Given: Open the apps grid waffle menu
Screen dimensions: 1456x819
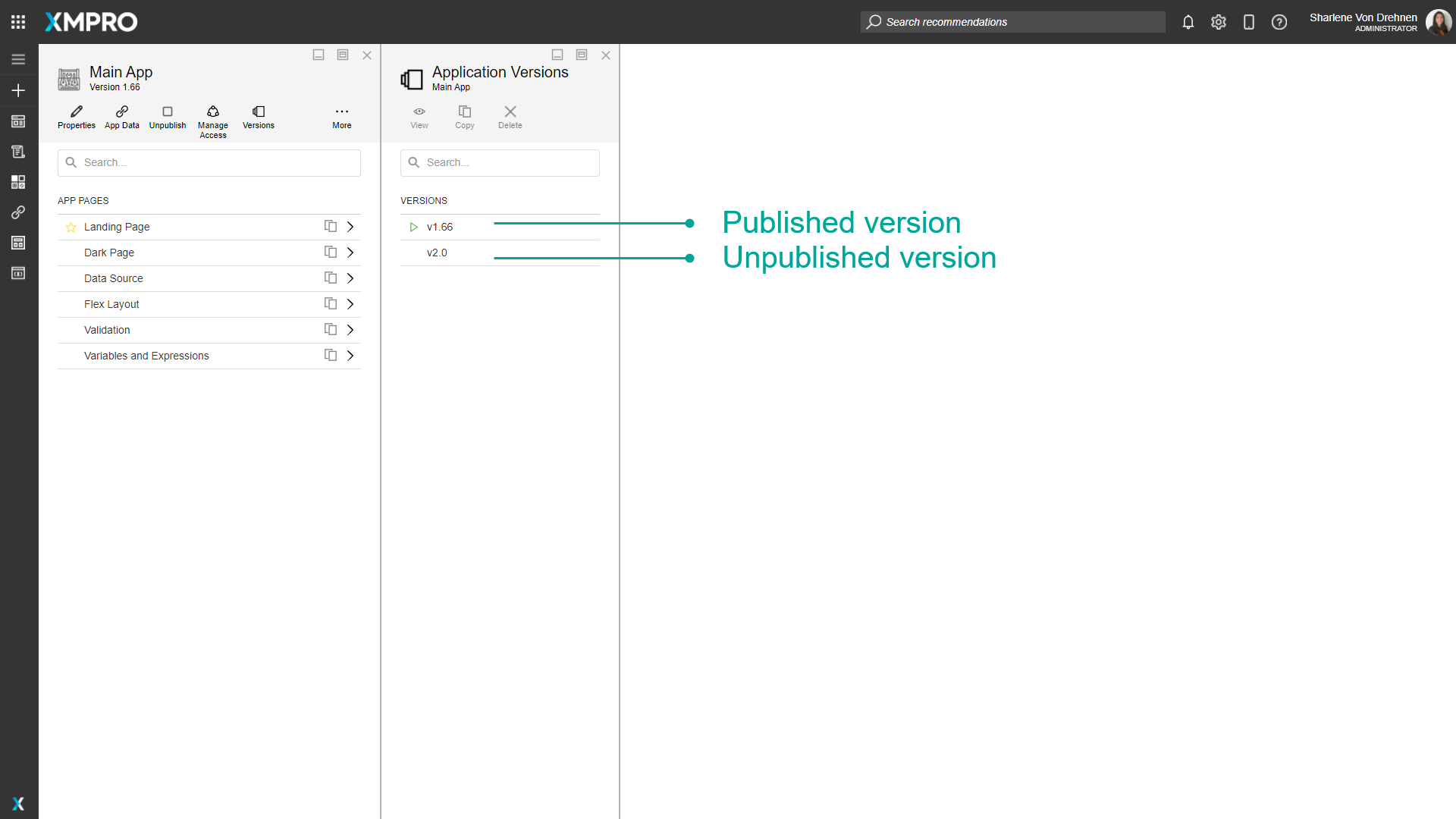Looking at the screenshot, I should coord(18,22).
